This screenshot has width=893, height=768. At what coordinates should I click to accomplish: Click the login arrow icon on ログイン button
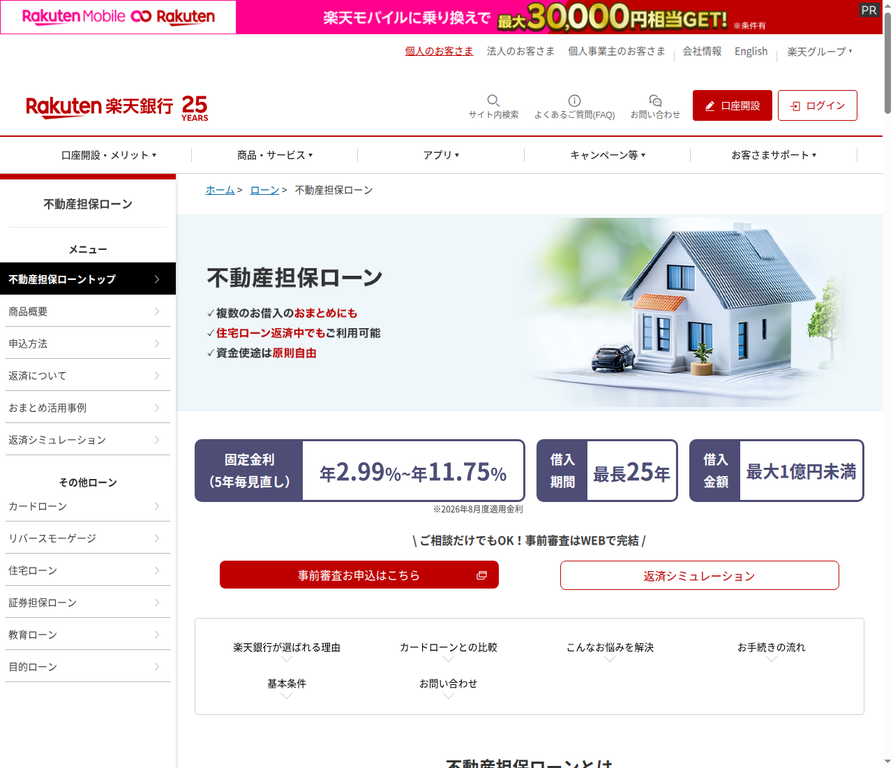coord(795,106)
